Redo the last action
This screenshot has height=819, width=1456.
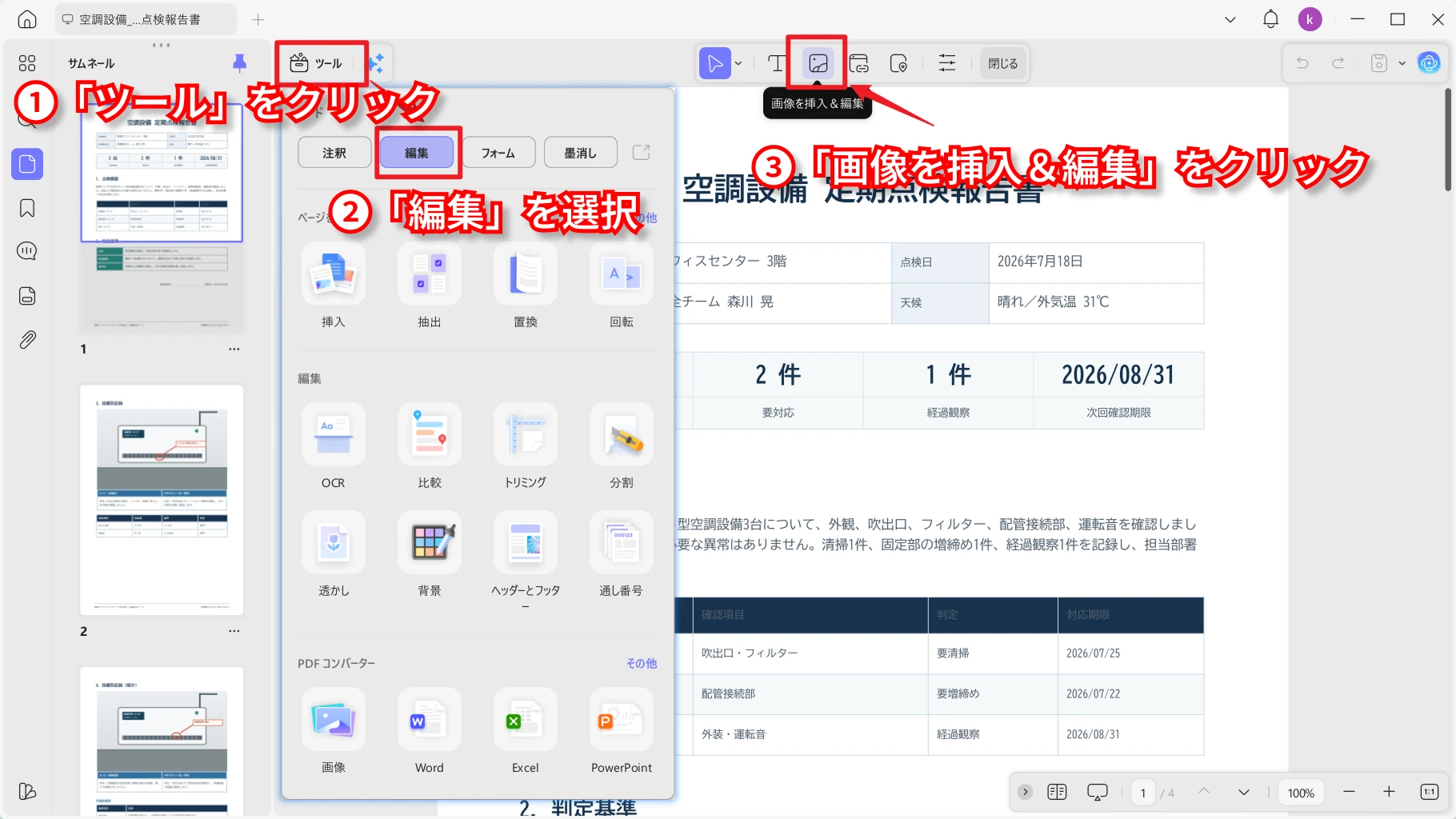point(1338,63)
